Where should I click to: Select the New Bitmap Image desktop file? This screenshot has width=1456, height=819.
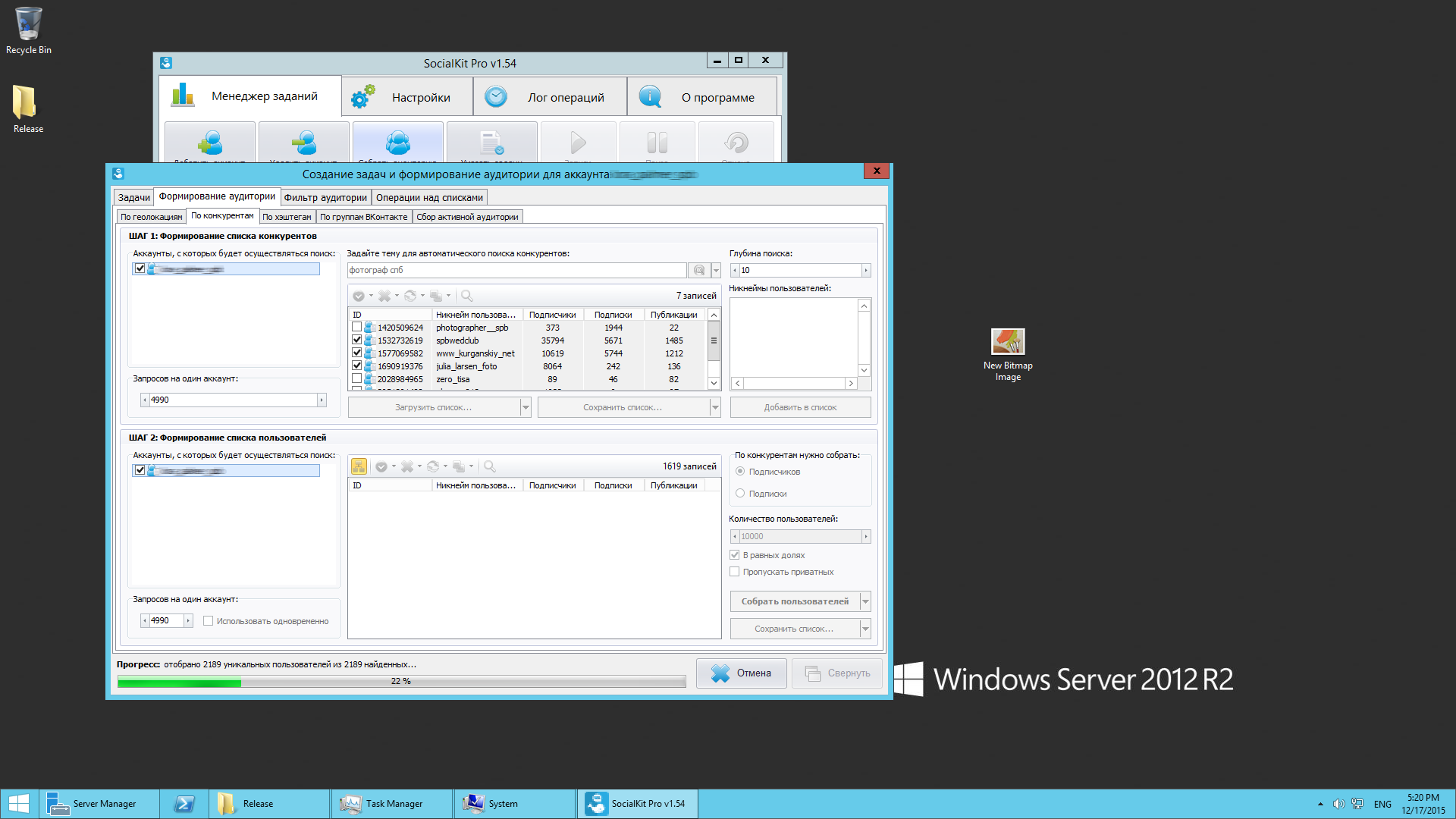coord(1008,355)
